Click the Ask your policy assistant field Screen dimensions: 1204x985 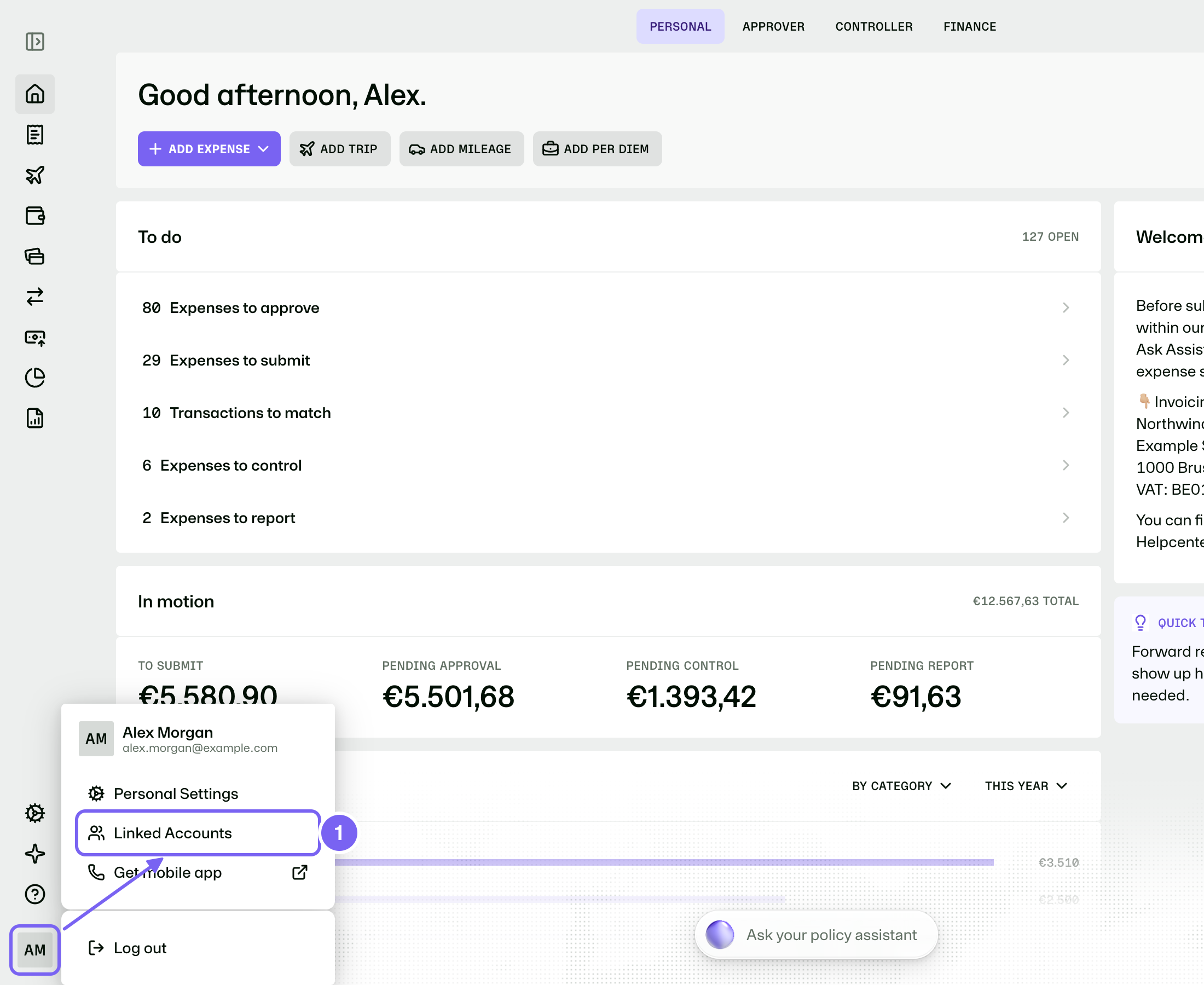click(x=816, y=935)
